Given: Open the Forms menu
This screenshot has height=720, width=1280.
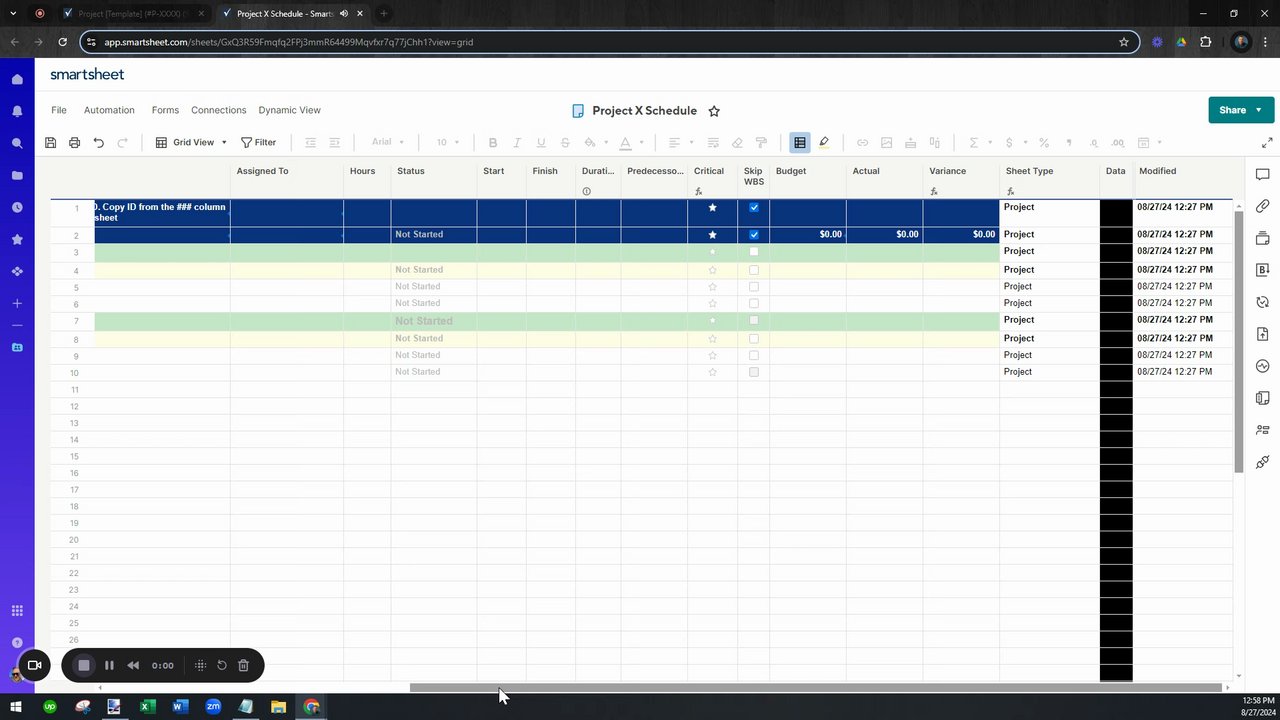Looking at the screenshot, I should tap(165, 110).
